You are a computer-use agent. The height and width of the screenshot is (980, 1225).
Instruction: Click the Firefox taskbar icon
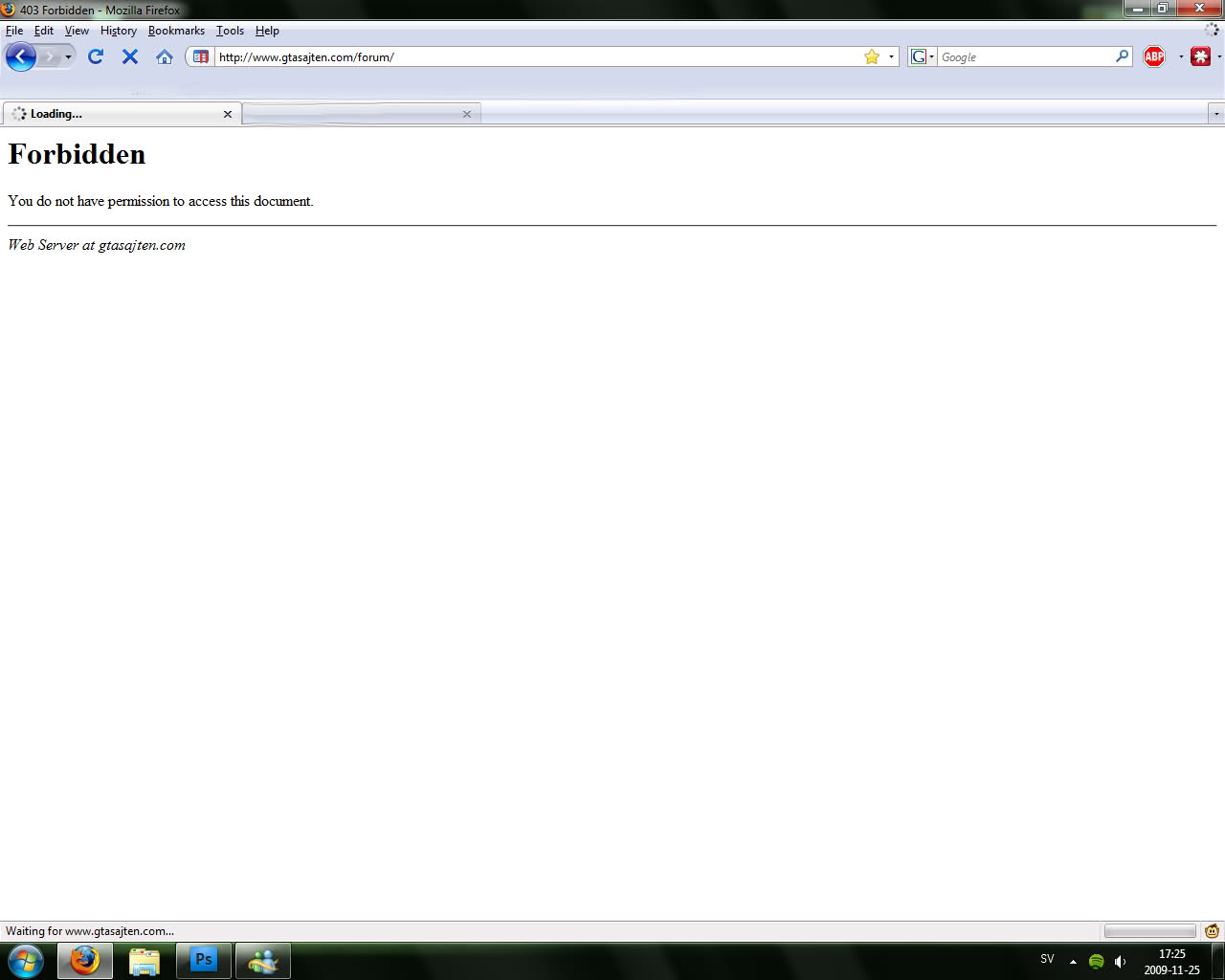point(85,961)
